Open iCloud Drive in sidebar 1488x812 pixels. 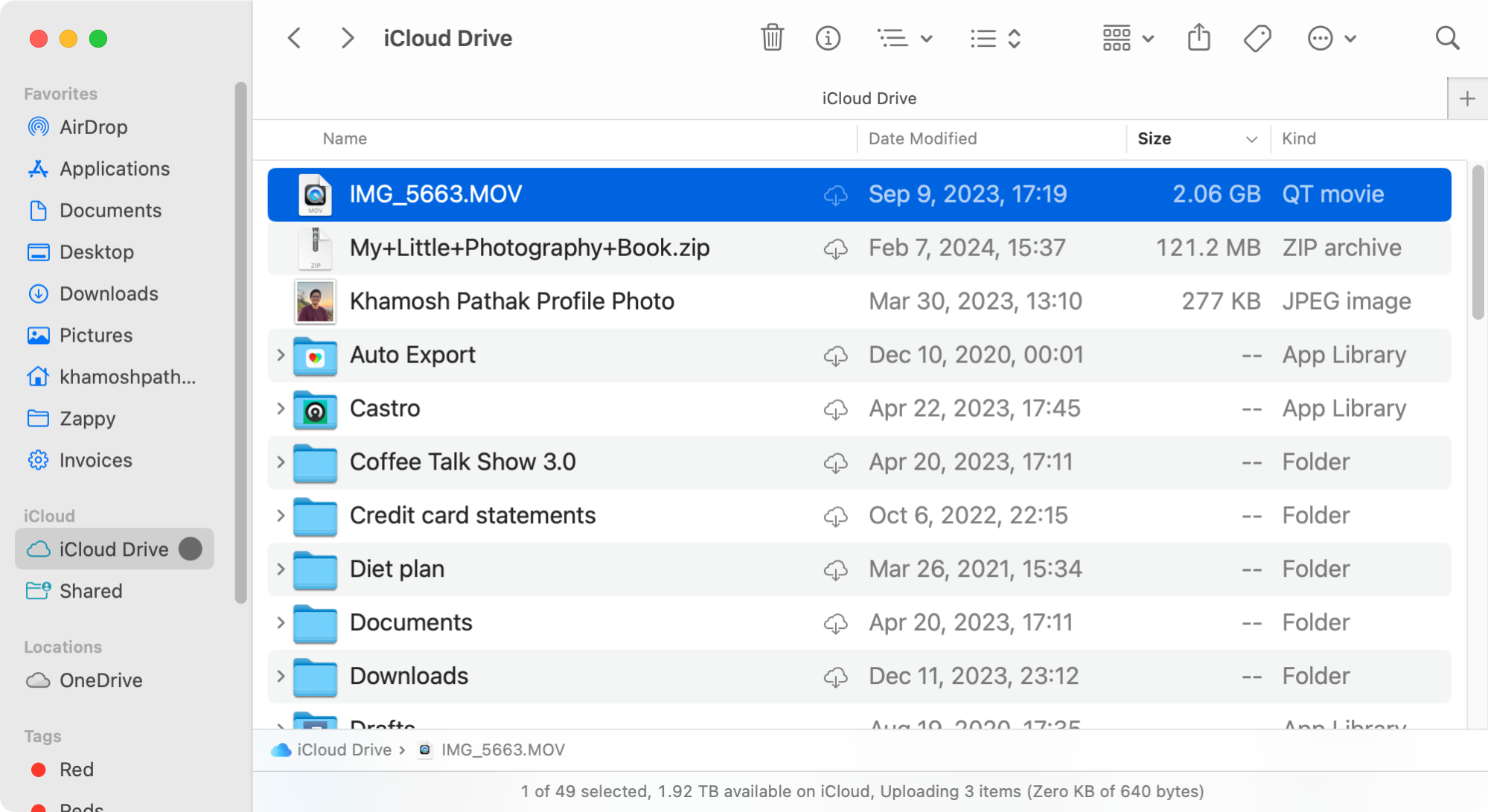point(115,549)
